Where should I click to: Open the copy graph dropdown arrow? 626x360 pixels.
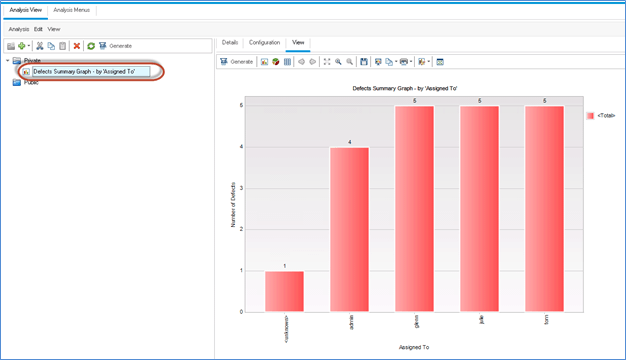click(x=396, y=62)
